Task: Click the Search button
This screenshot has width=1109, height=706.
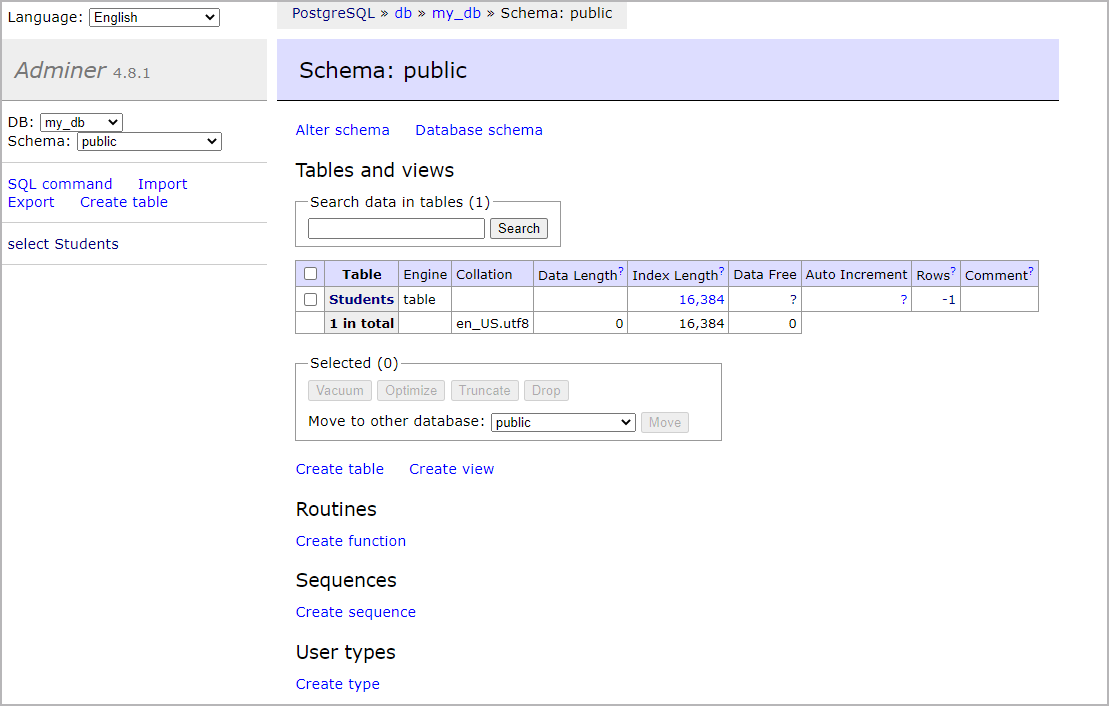Action: click(x=518, y=228)
